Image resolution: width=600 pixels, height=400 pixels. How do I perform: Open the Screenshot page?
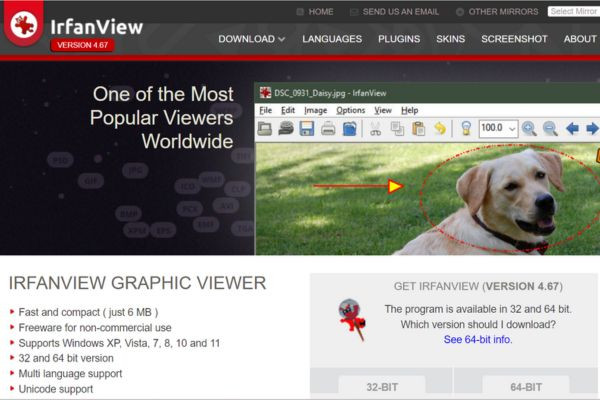point(514,39)
